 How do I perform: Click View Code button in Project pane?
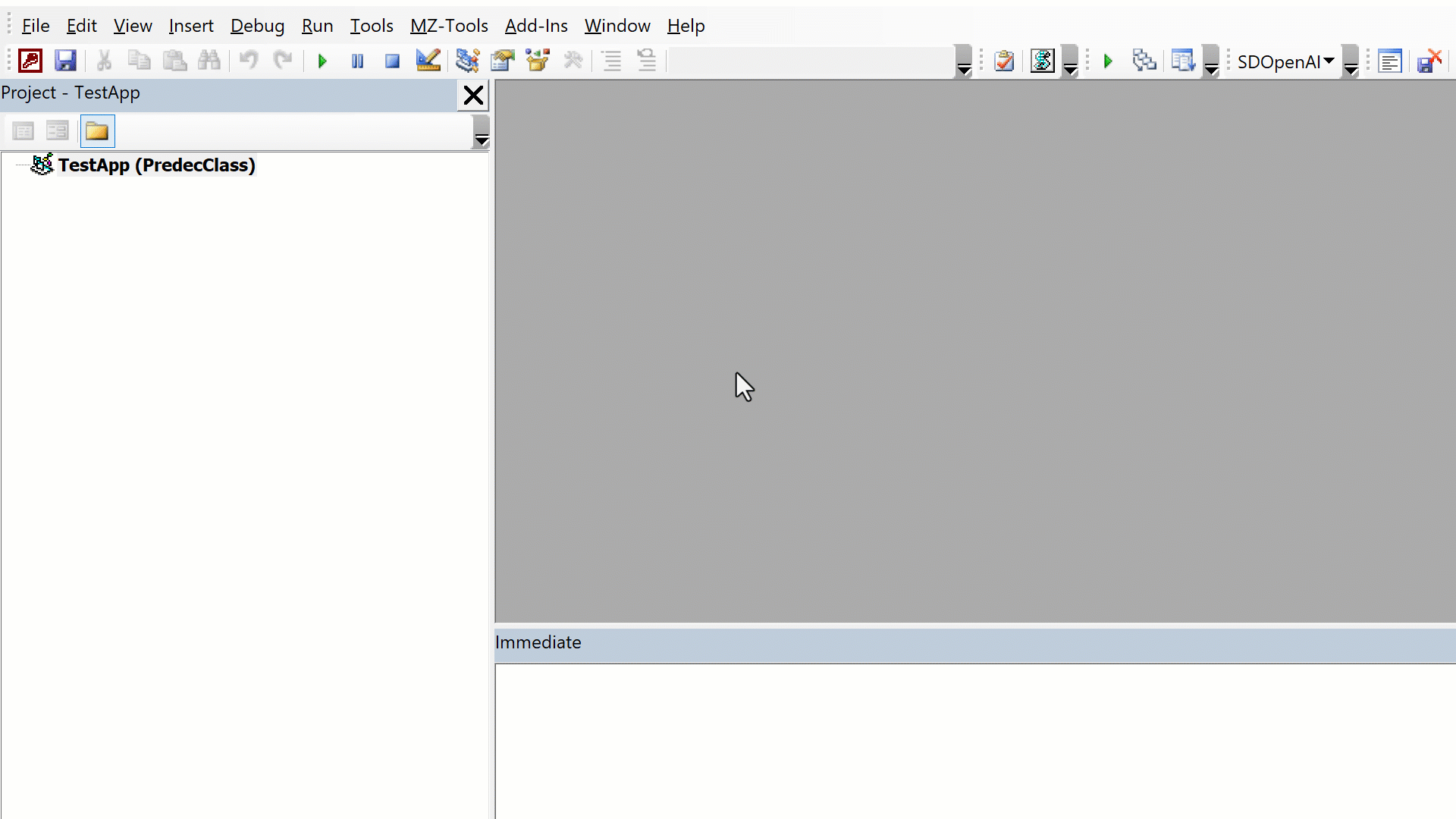(24, 131)
